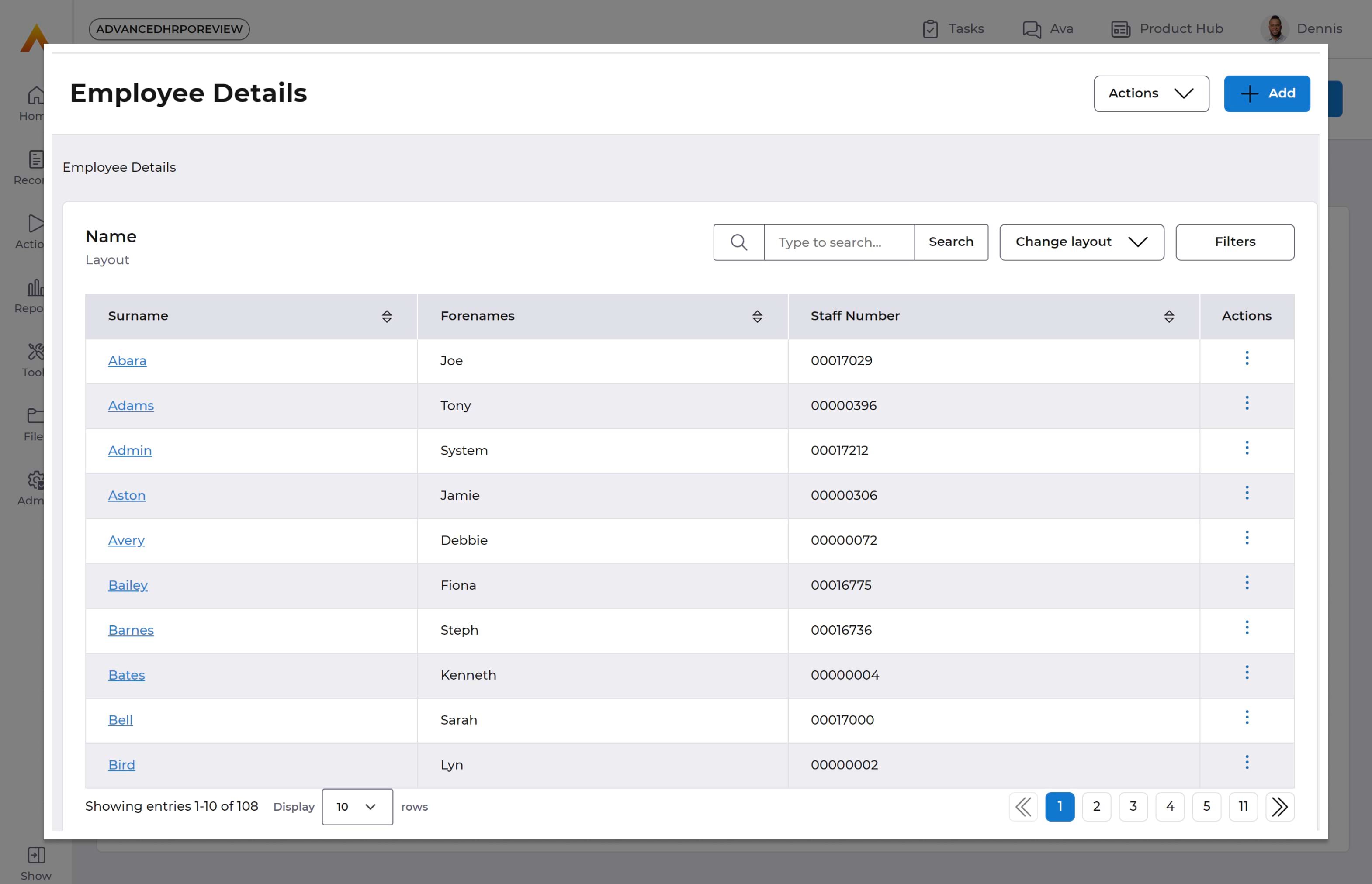Click the ADVANCEDHRPOREVIEW environment badge

click(x=169, y=29)
